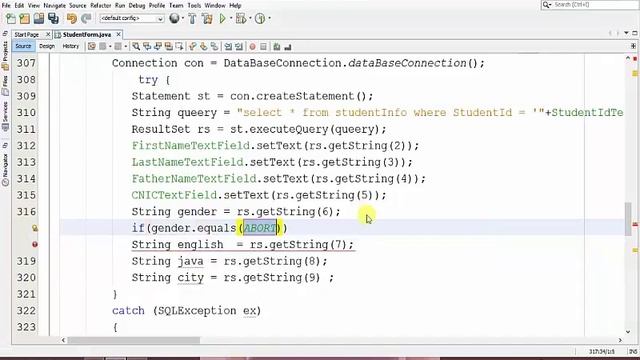Click the New File icon
The image size is (640, 360).
pyautogui.click(x=11, y=18)
